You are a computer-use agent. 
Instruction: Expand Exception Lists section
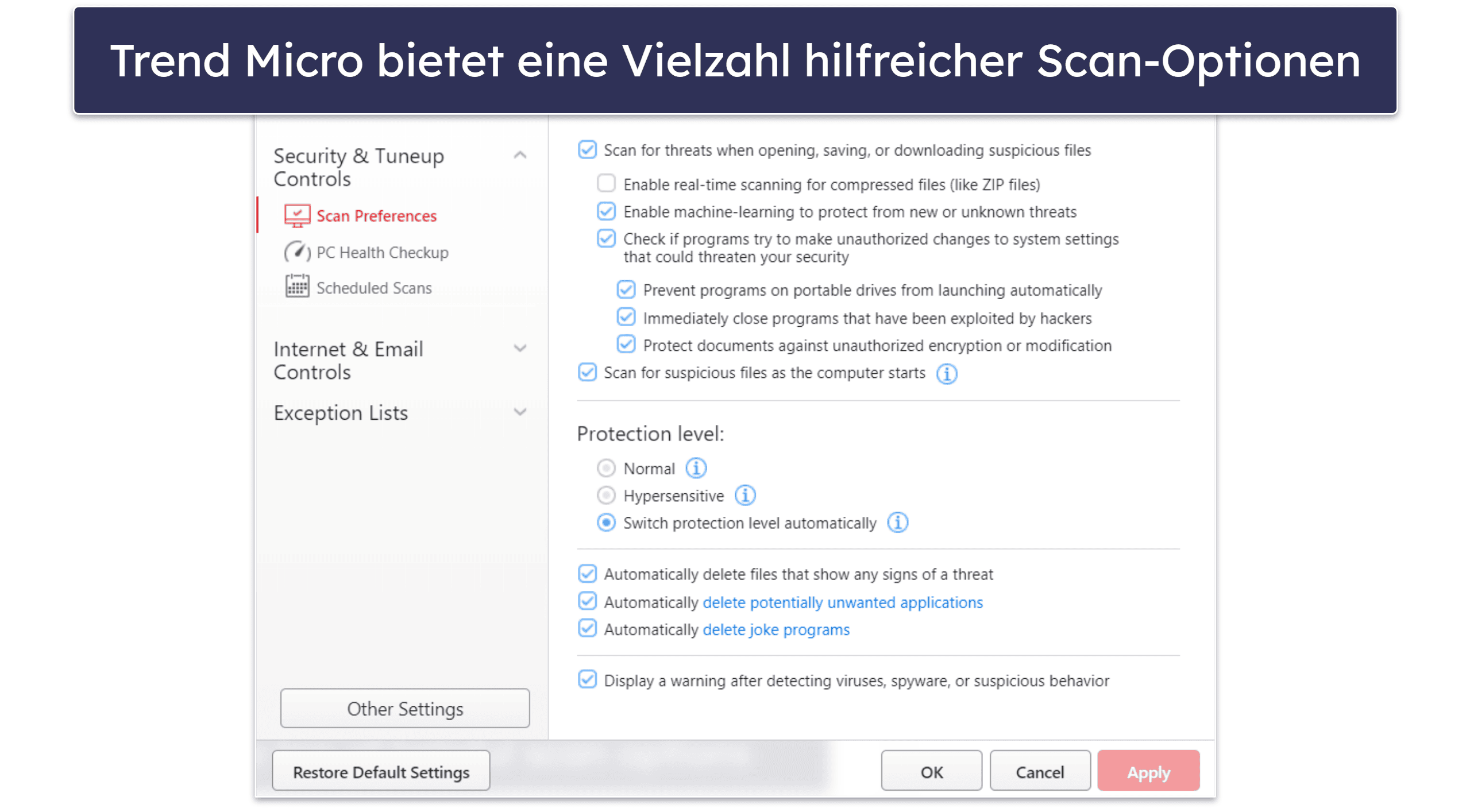click(x=520, y=412)
